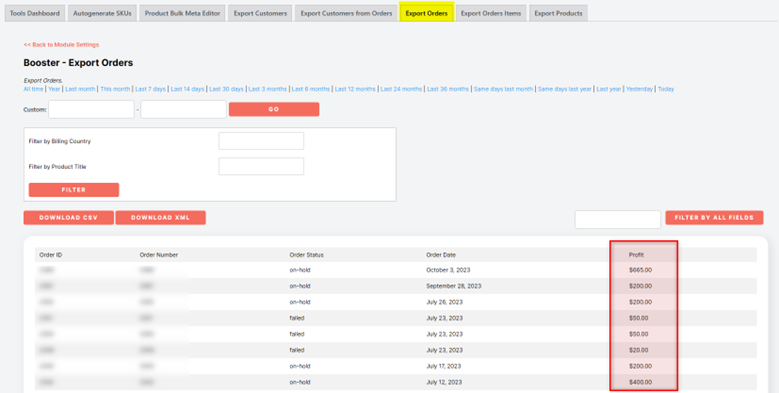Screen dimensions: 779x393
Task: Click the July 12, 2023 date cell
Action: [444, 382]
